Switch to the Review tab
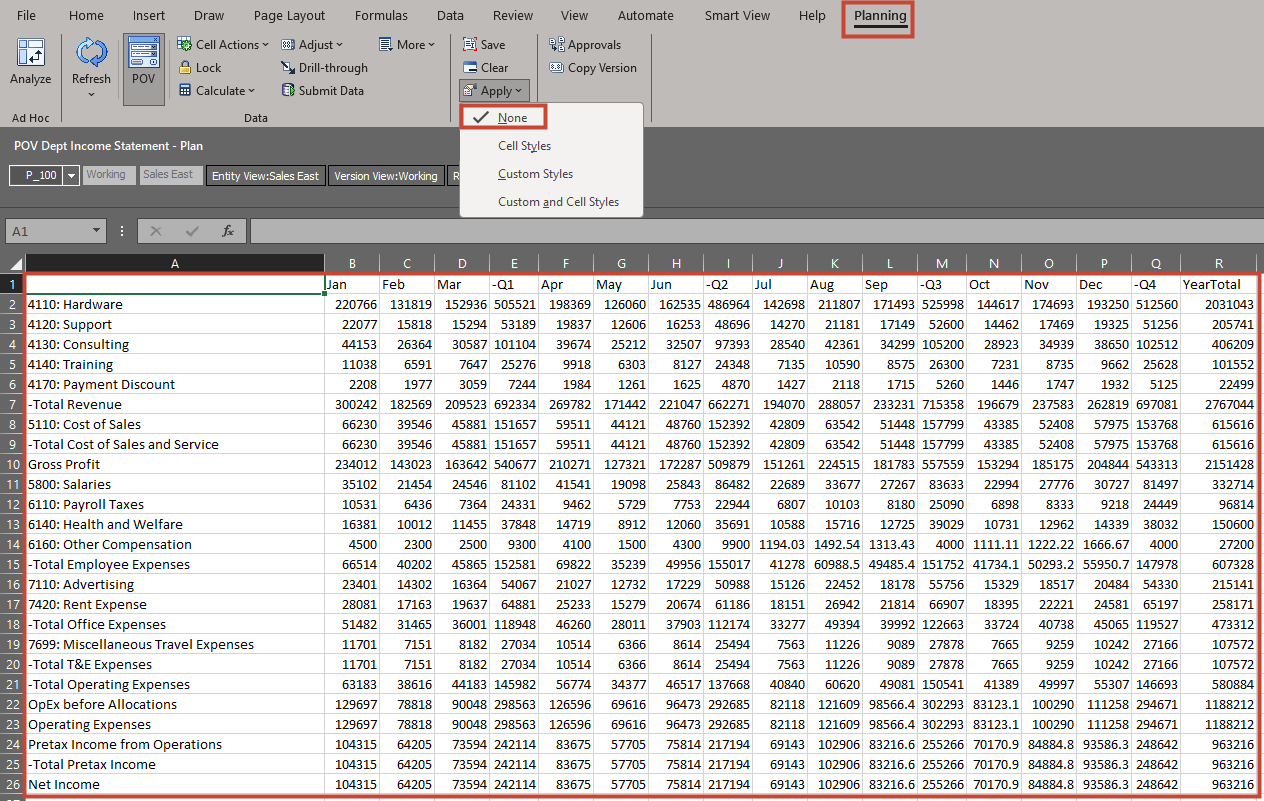 [x=513, y=16]
